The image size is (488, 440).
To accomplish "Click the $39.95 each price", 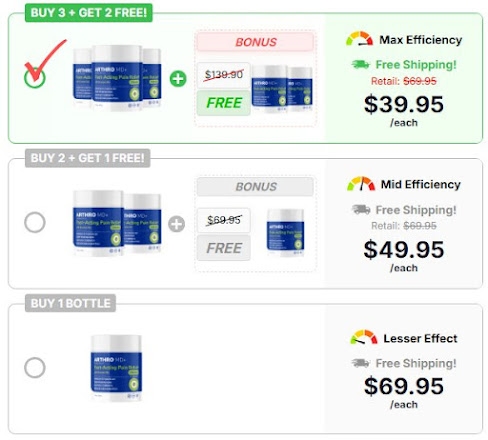I will 404,110.
